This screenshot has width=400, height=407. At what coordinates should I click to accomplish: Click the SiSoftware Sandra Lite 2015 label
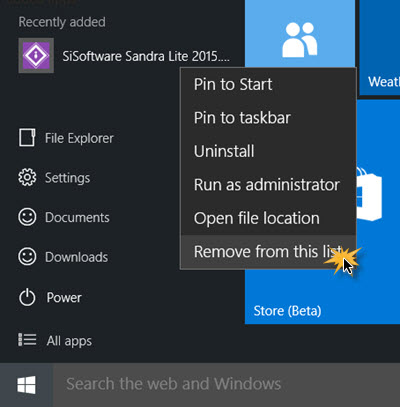coord(146,56)
